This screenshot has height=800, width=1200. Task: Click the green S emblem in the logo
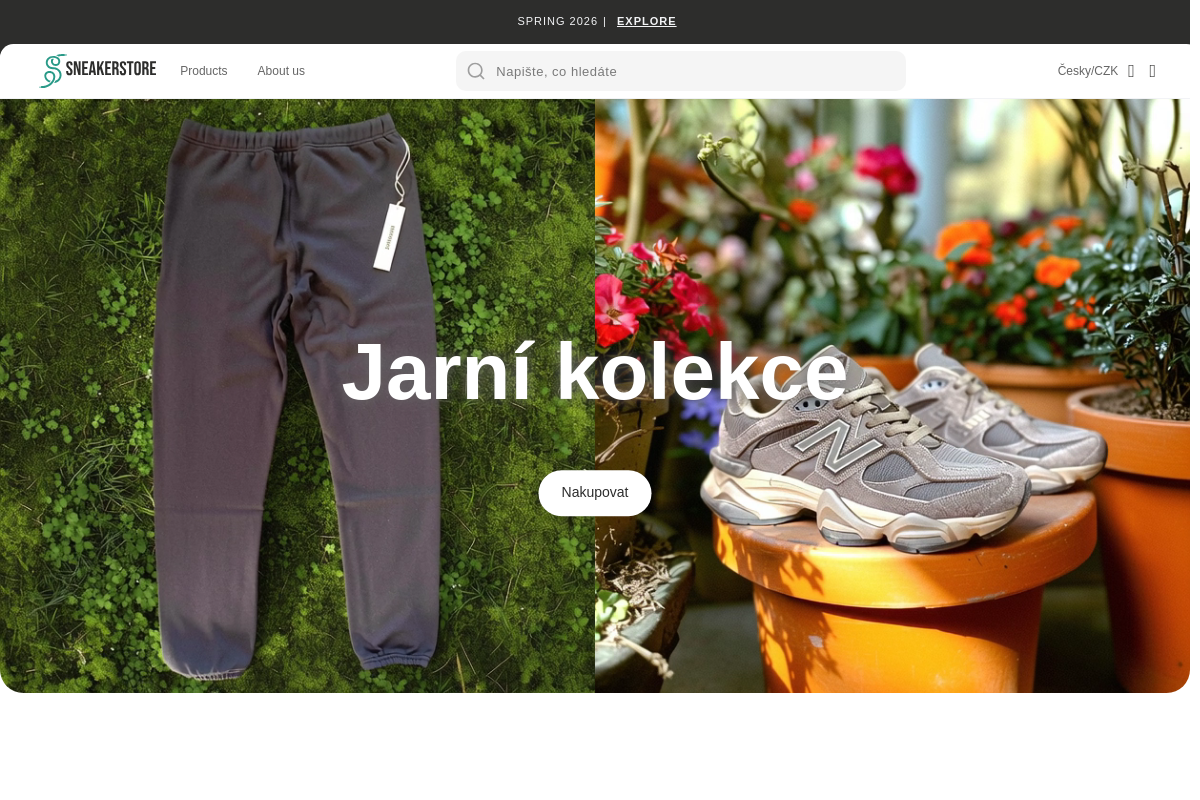[52, 71]
